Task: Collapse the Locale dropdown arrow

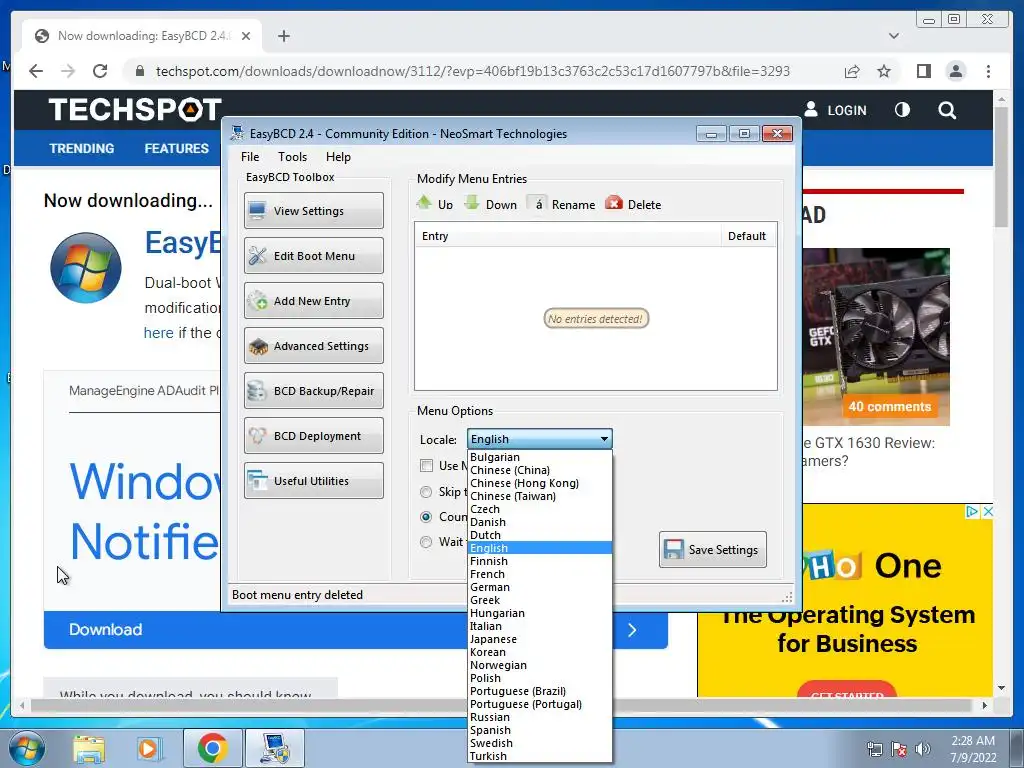Action: click(x=604, y=439)
